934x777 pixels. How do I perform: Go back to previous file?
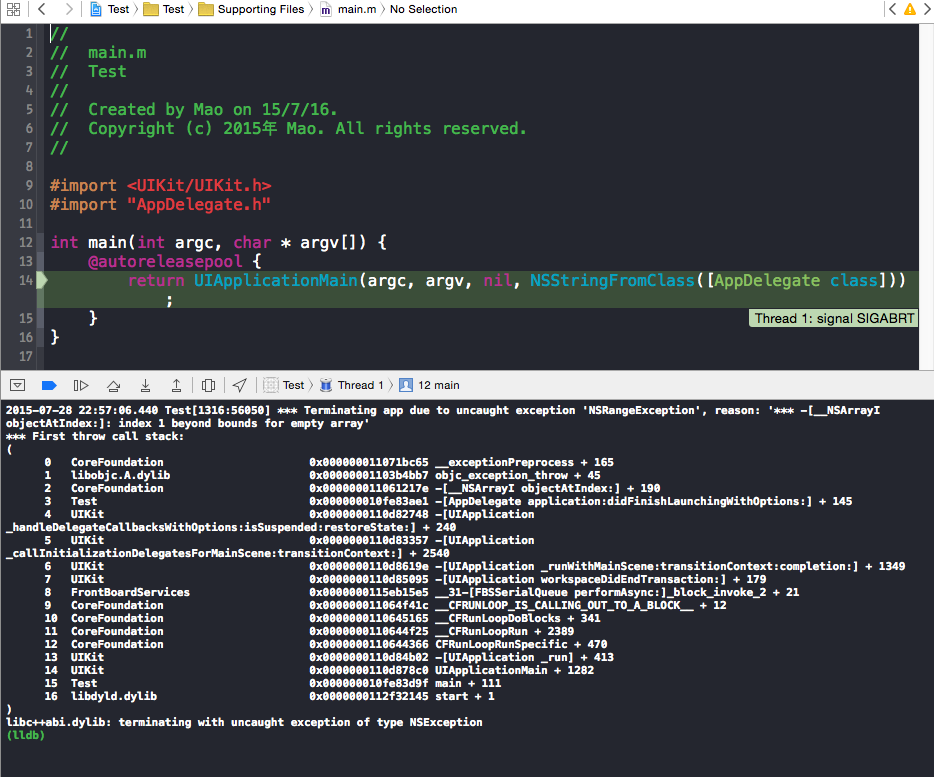(41, 9)
